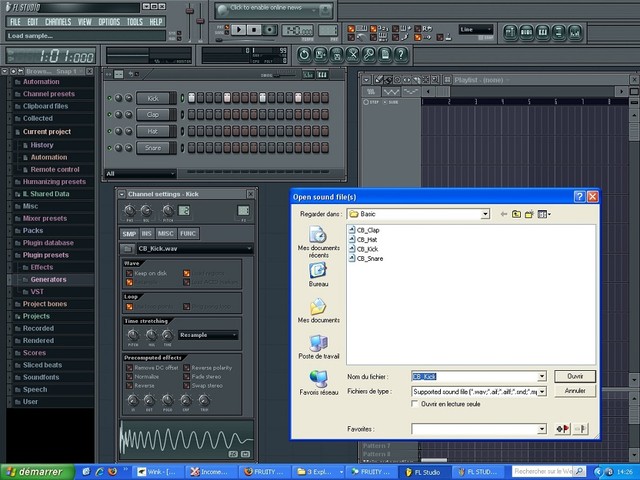
Task: Open the TOOLS menu
Action: (x=135, y=22)
